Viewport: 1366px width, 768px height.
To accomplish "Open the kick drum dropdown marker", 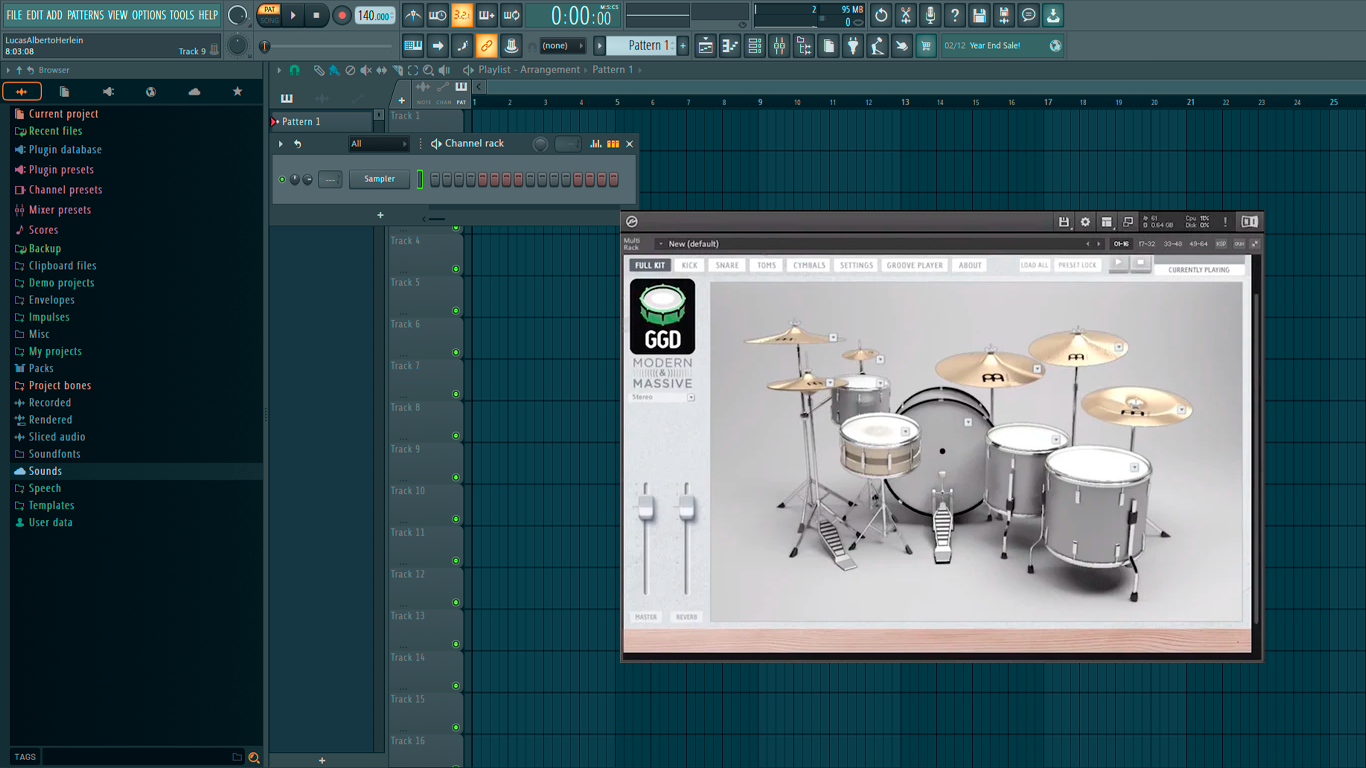I will (x=968, y=422).
